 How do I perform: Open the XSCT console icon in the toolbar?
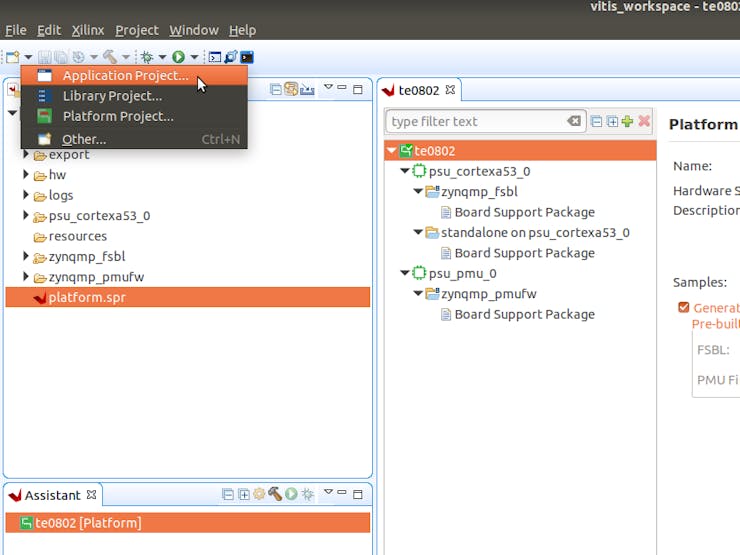[x=215, y=57]
